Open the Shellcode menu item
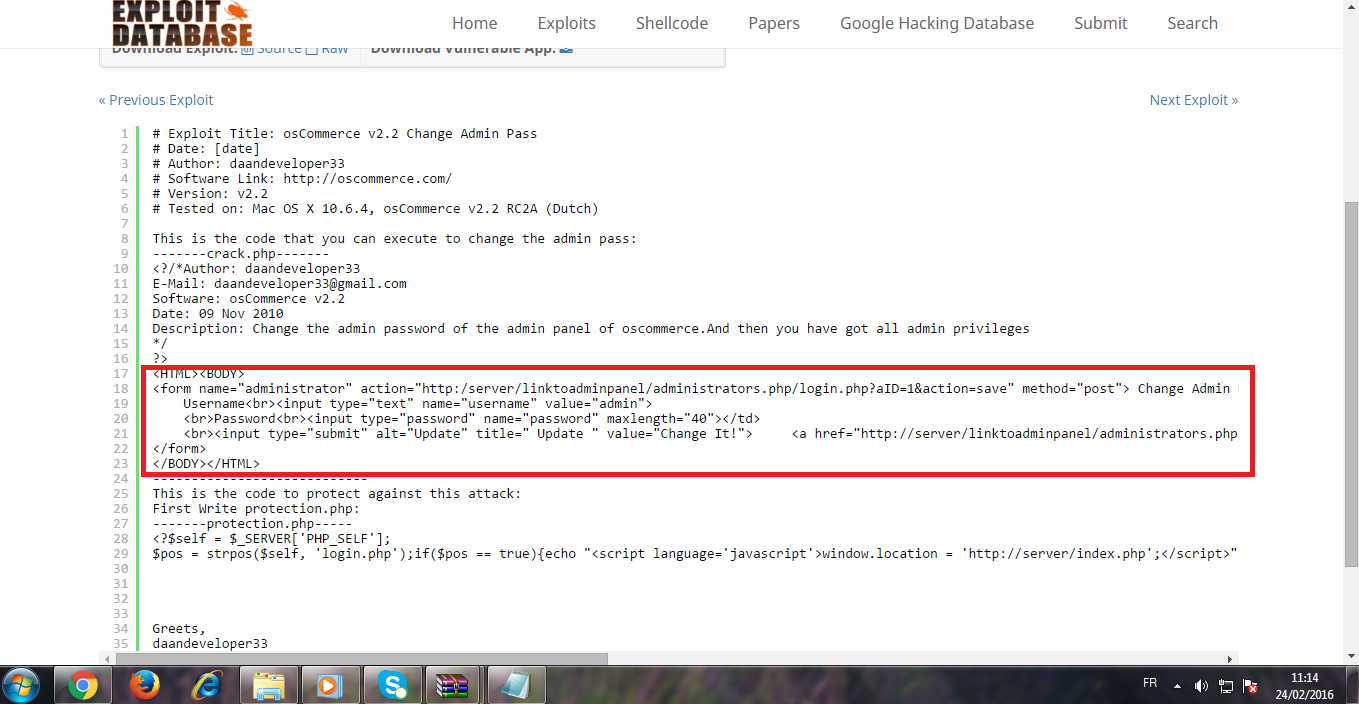The height and width of the screenshot is (704, 1359). point(672,23)
